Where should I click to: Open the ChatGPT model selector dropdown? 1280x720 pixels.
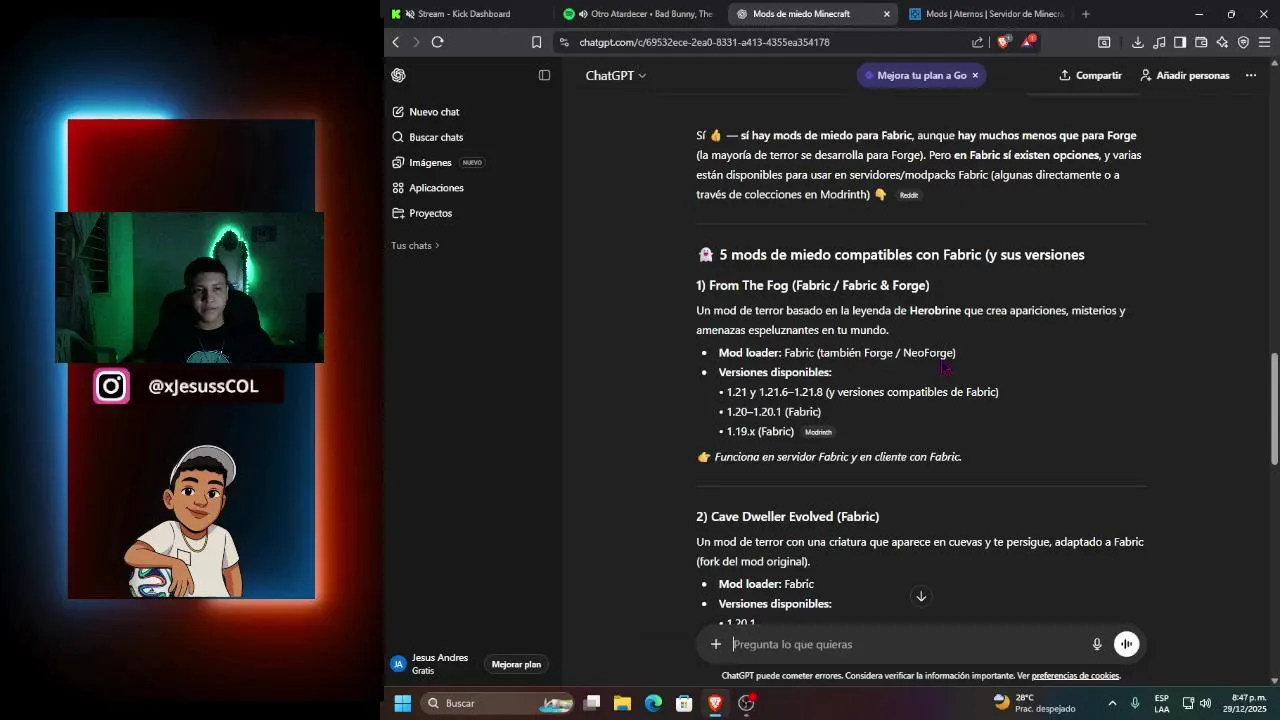coord(615,75)
